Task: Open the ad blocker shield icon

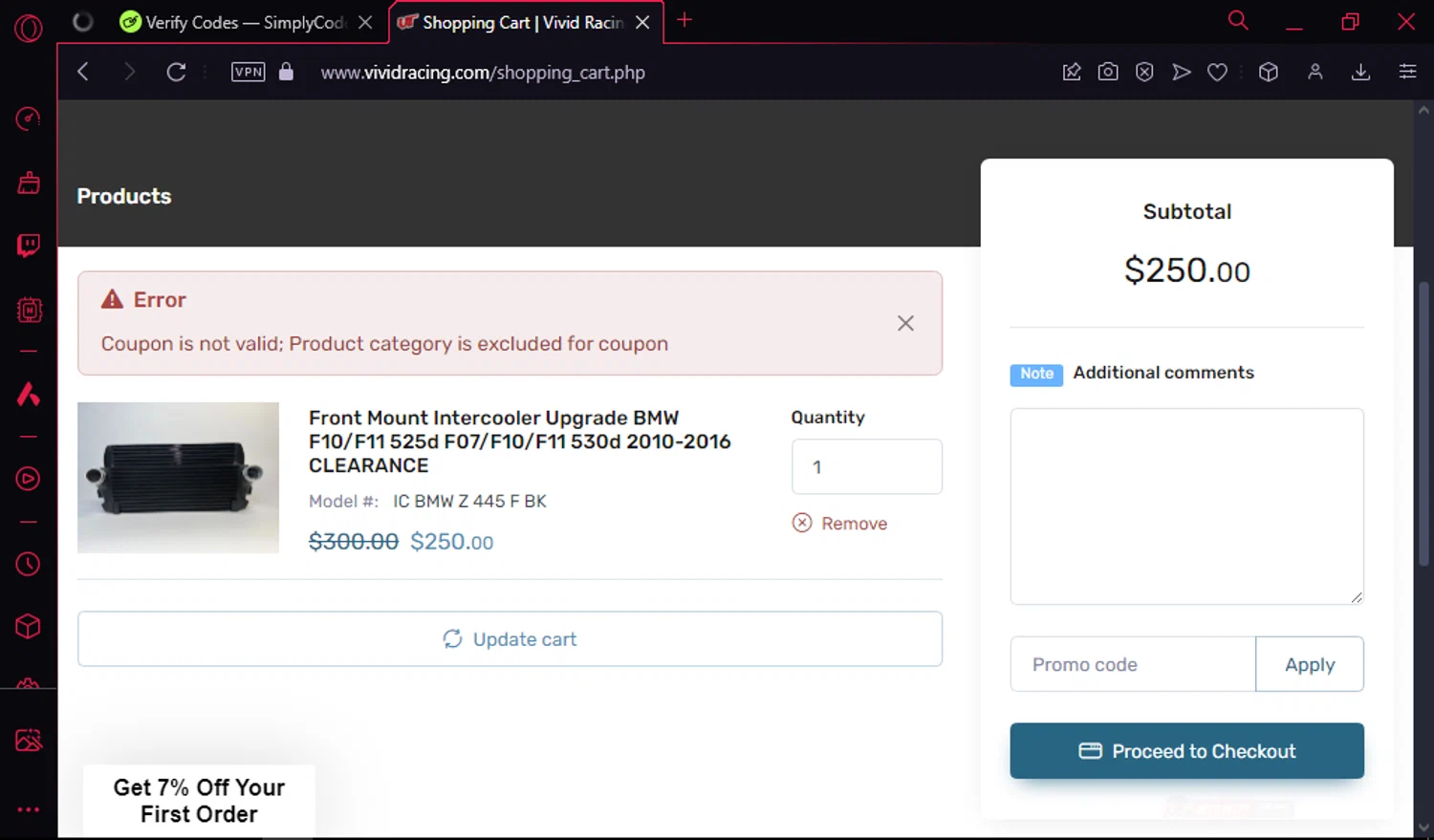Action: [x=1144, y=72]
